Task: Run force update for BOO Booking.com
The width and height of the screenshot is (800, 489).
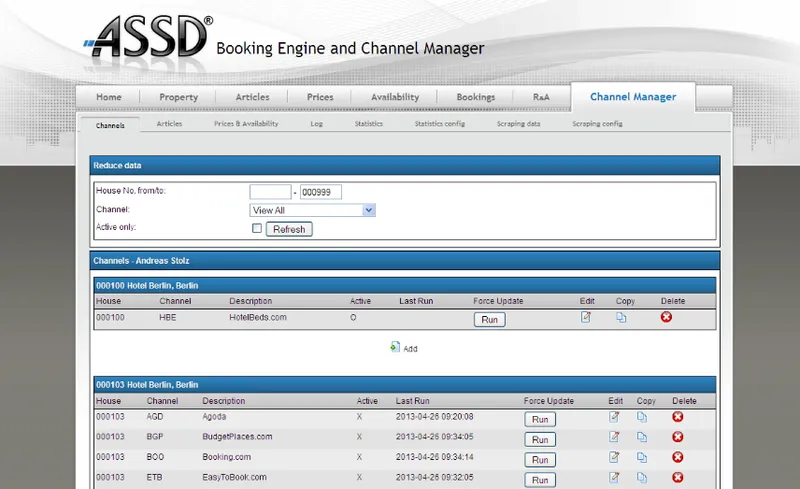Action: [540, 459]
